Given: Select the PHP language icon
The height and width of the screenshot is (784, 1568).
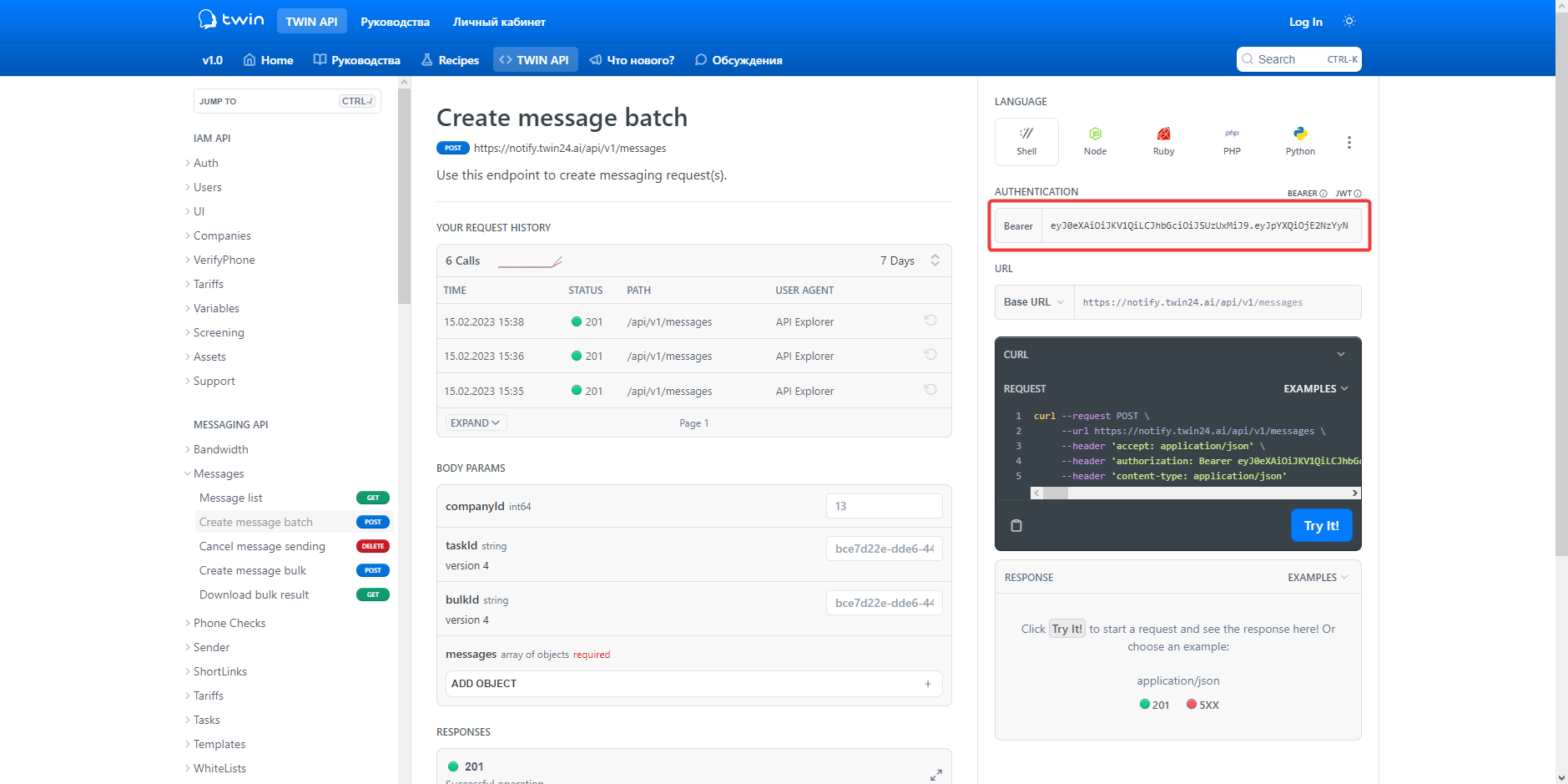Looking at the screenshot, I should [1232, 141].
